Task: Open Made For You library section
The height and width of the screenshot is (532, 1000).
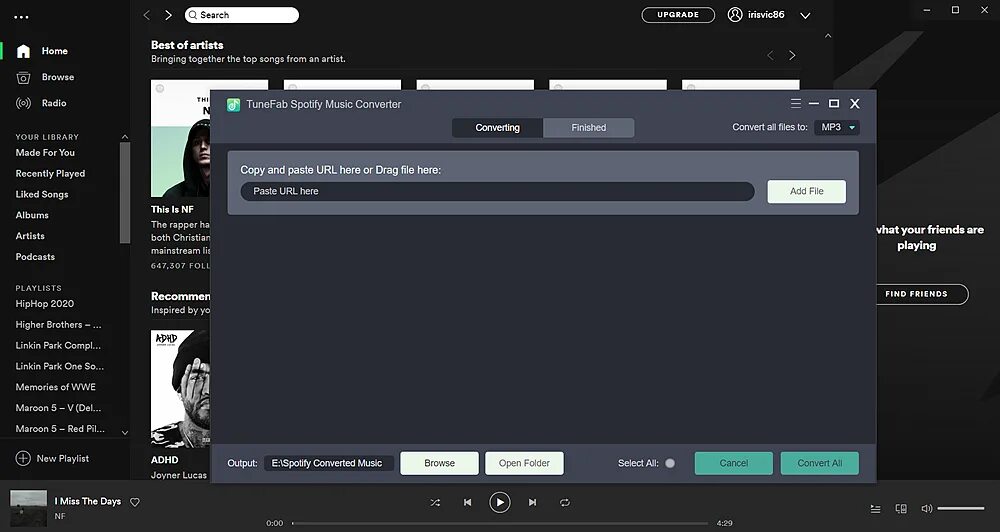Action: click(x=45, y=152)
